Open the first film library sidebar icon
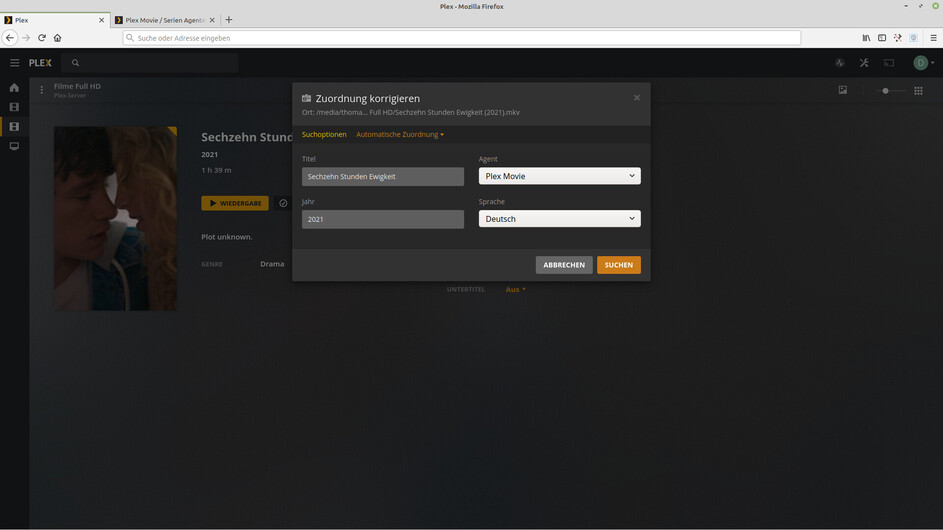 14,107
